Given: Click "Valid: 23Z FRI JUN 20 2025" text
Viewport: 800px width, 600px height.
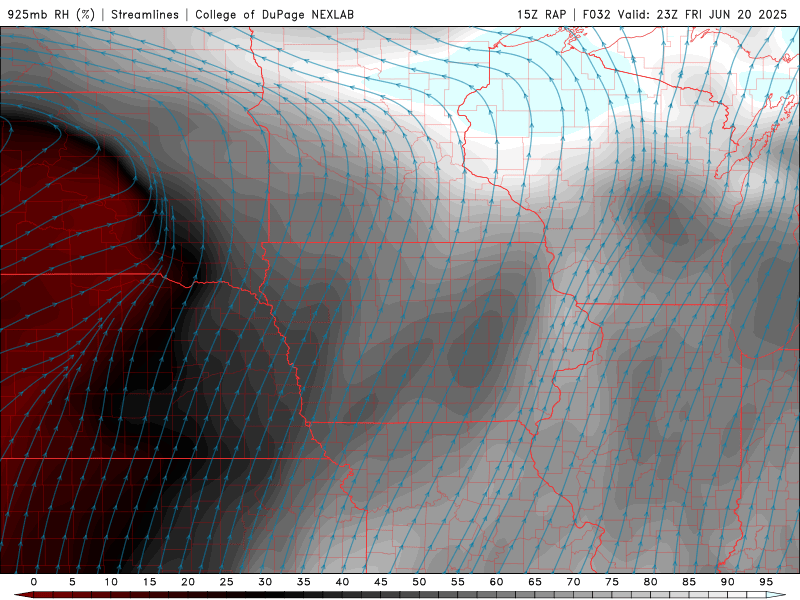Looking at the screenshot, I should pos(703,14).
